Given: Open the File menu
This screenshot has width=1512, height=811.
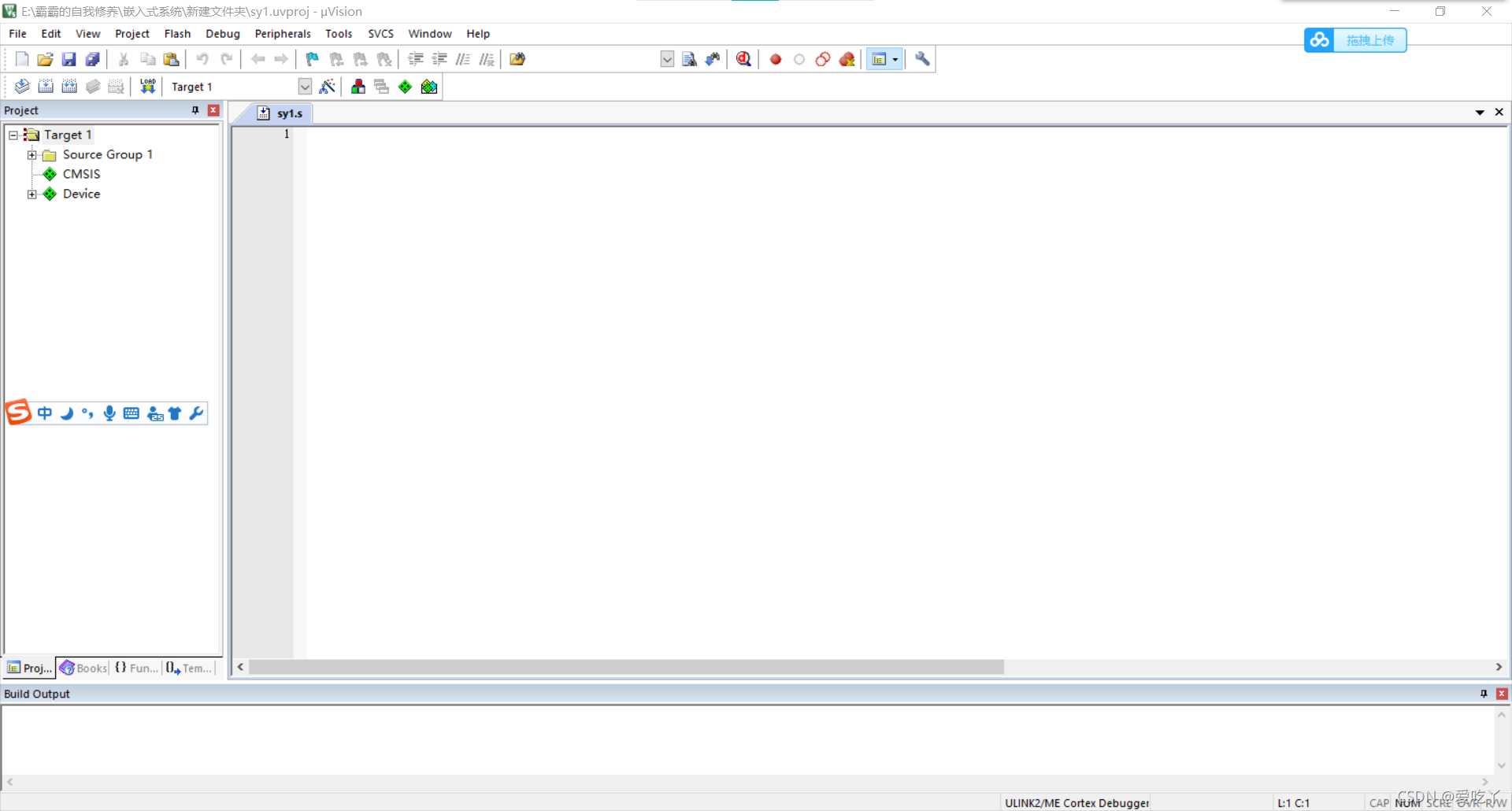Looking at the screenshot, I should pos(17,34).
